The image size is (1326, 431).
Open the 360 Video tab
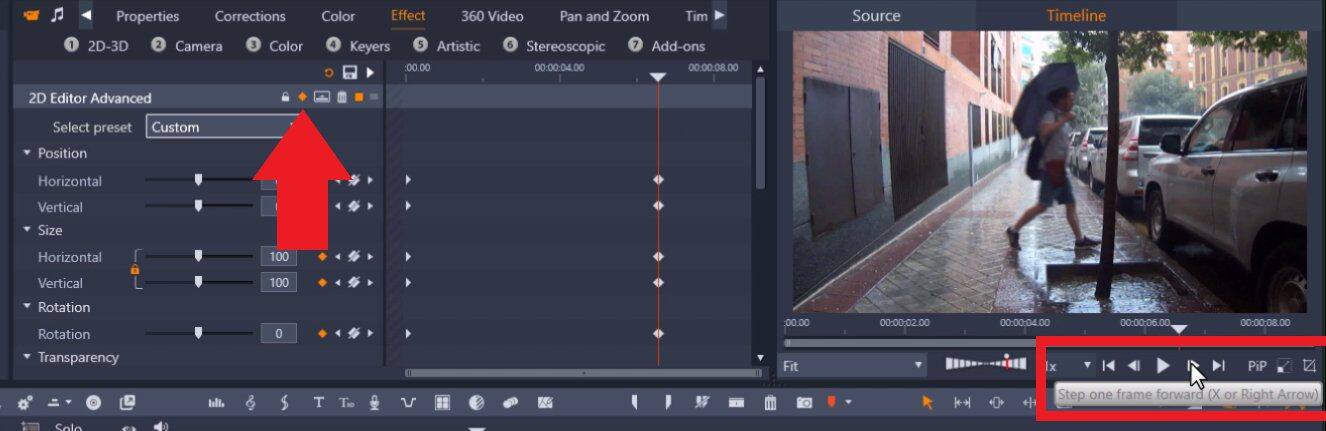(492, 16)
